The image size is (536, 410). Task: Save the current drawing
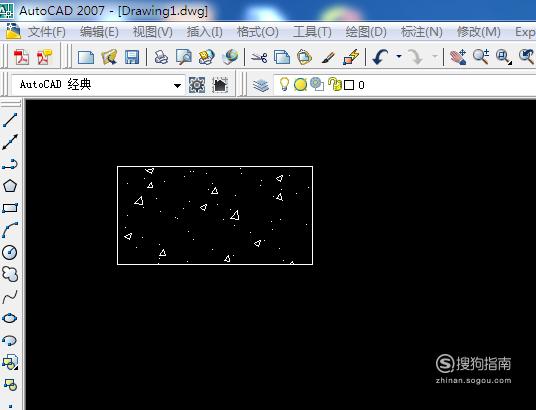pyautogui.click(x=132, y=57)
